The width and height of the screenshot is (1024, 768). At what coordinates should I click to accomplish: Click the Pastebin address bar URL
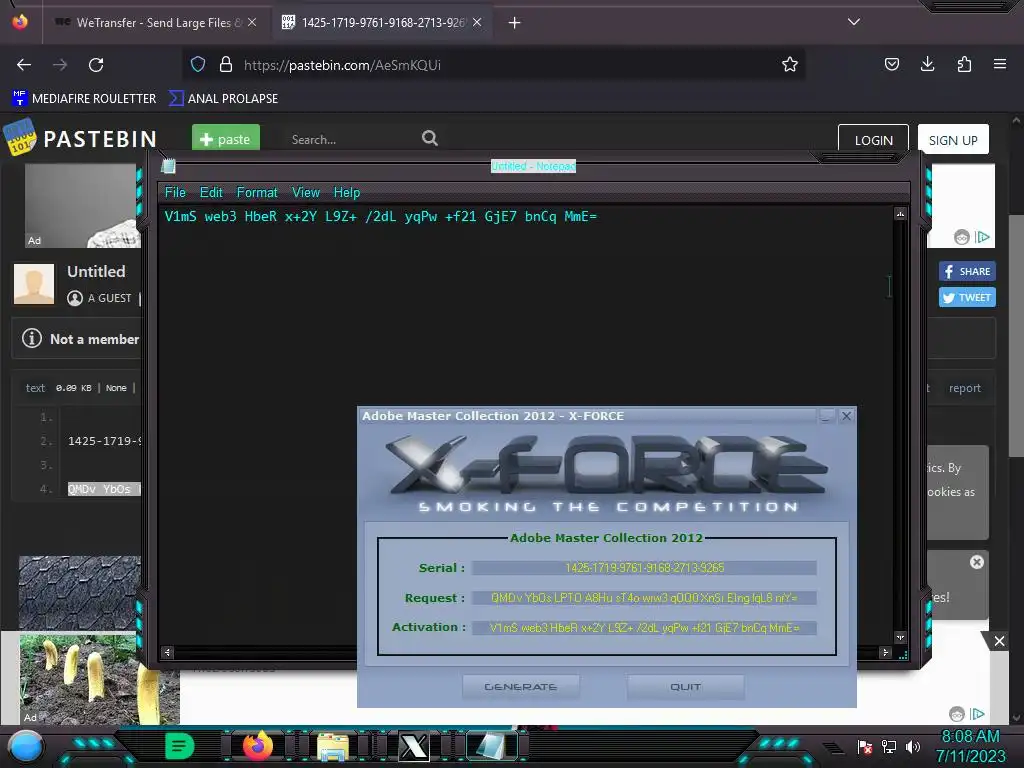[342, 65]
